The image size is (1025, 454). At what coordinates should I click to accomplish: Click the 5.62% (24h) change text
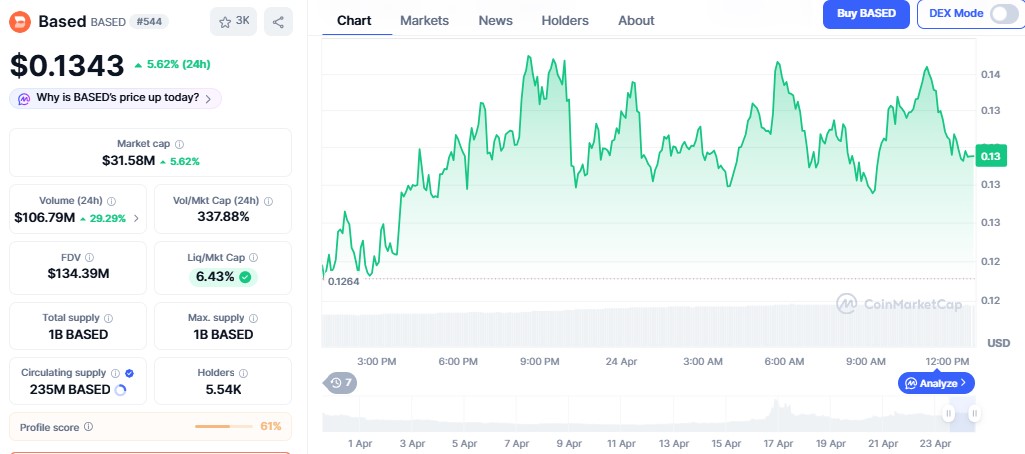click(178, 64)
